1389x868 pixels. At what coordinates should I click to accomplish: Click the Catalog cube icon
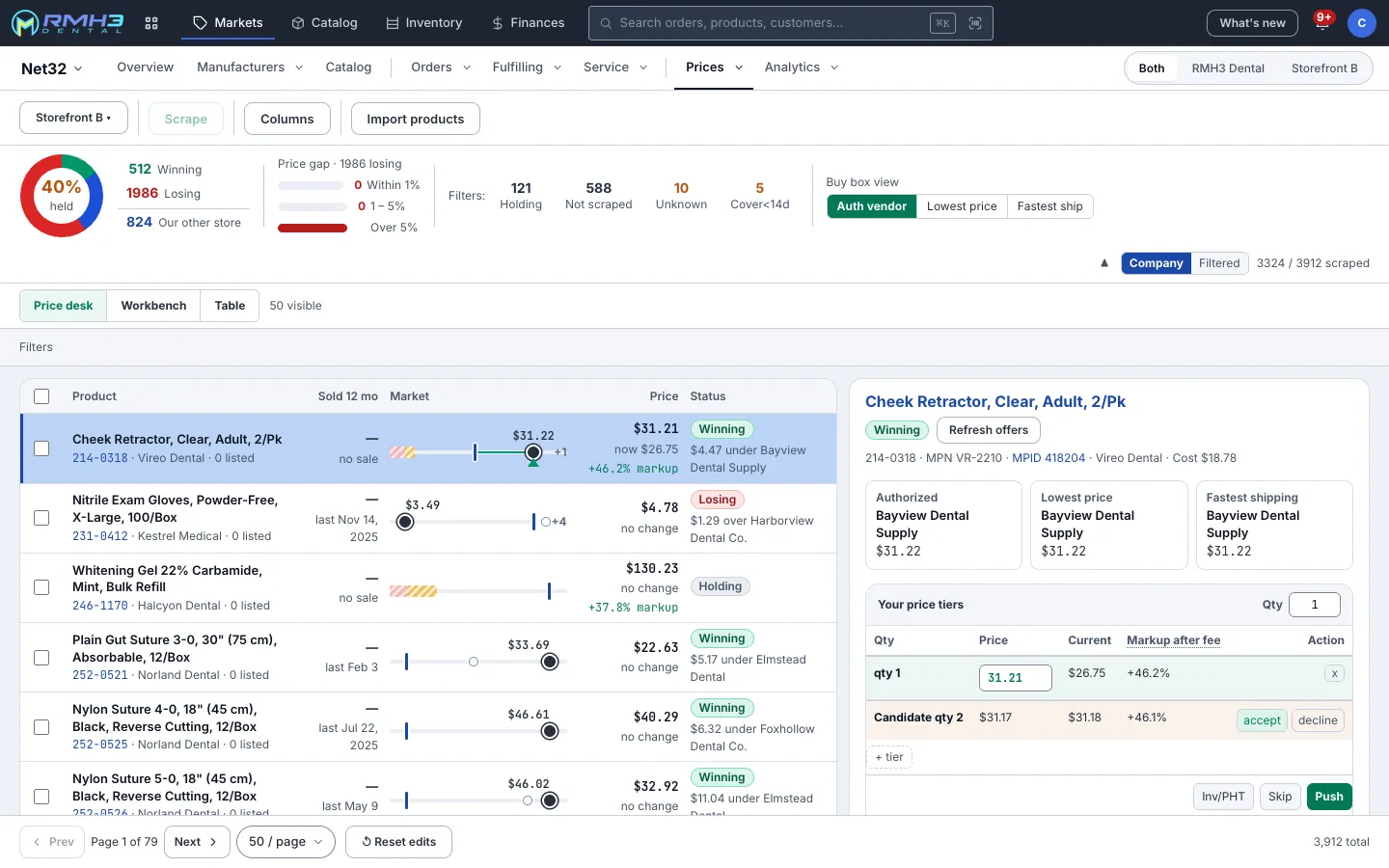pos(298,23)
